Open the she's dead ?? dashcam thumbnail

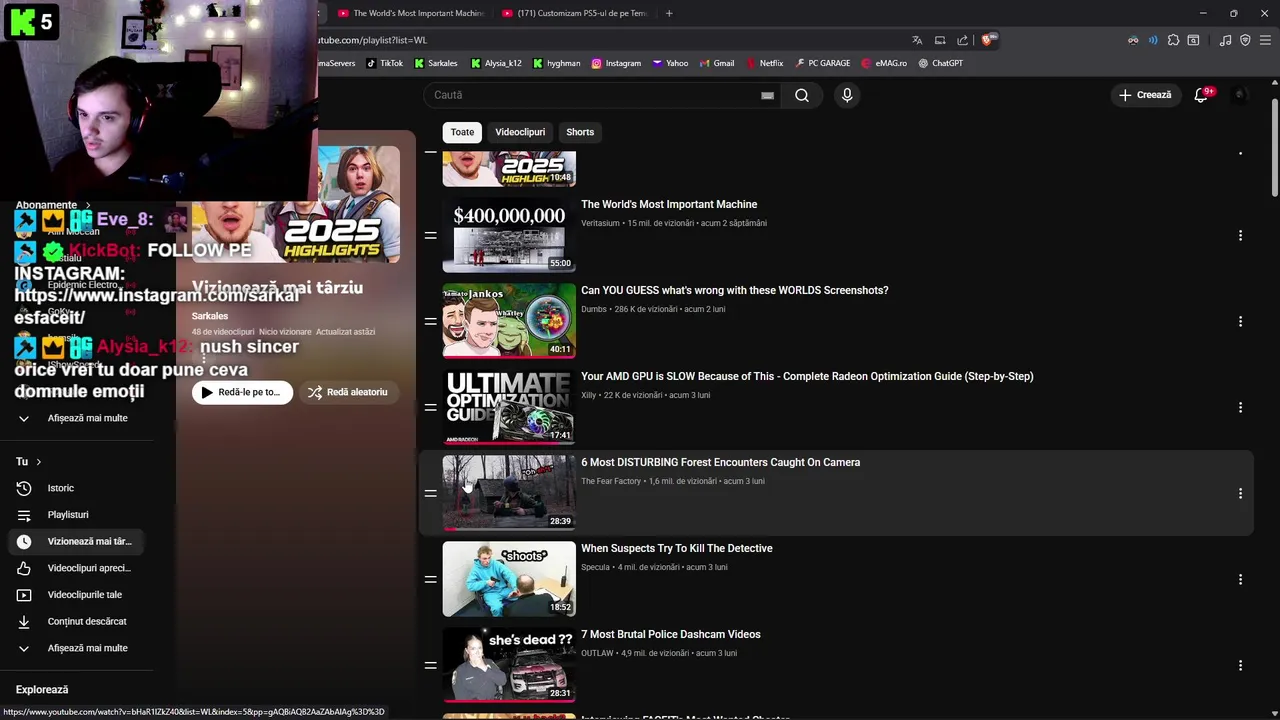(x=509, y=665)
